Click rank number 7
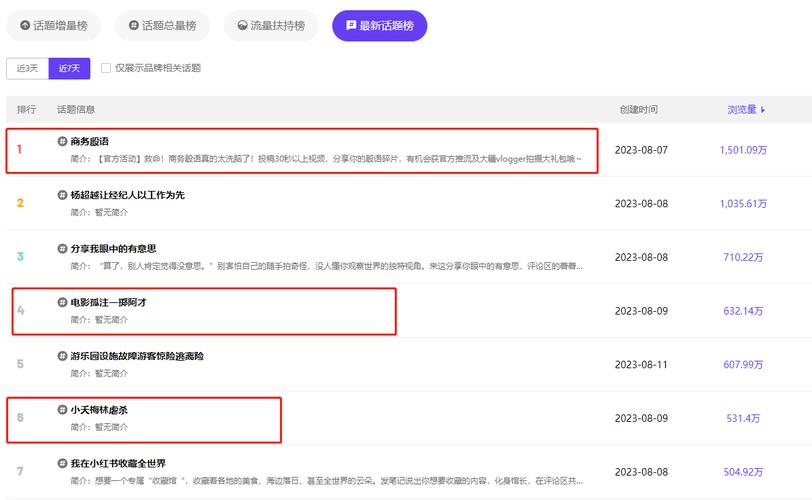The height and width of the screenshot is (500, 812). [x=20, y=472]
